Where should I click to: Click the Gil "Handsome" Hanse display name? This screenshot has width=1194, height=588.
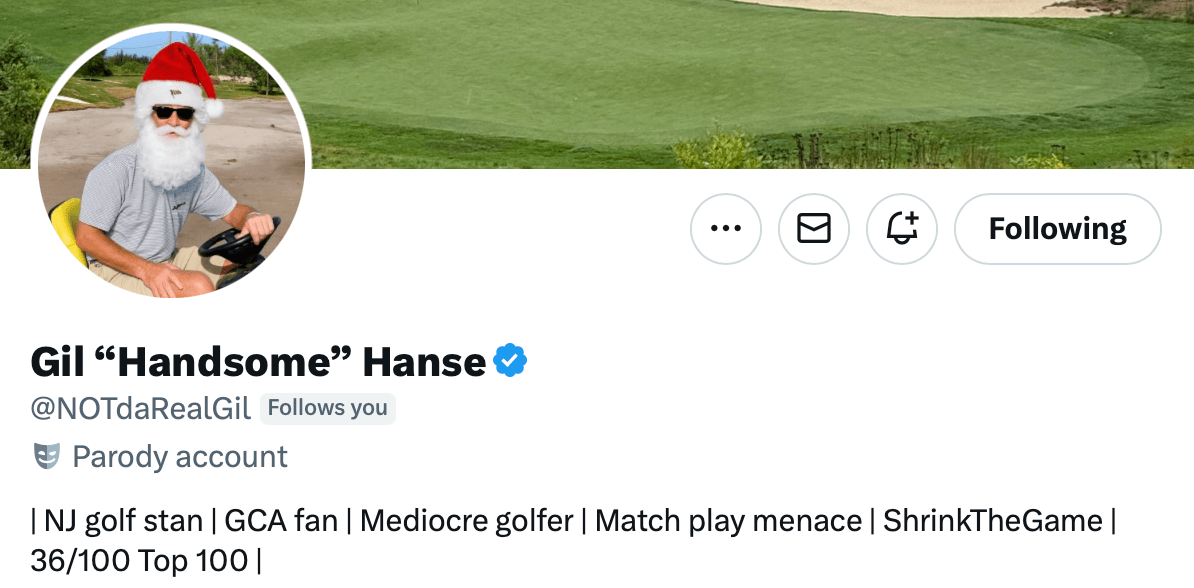tap(258, 361)
